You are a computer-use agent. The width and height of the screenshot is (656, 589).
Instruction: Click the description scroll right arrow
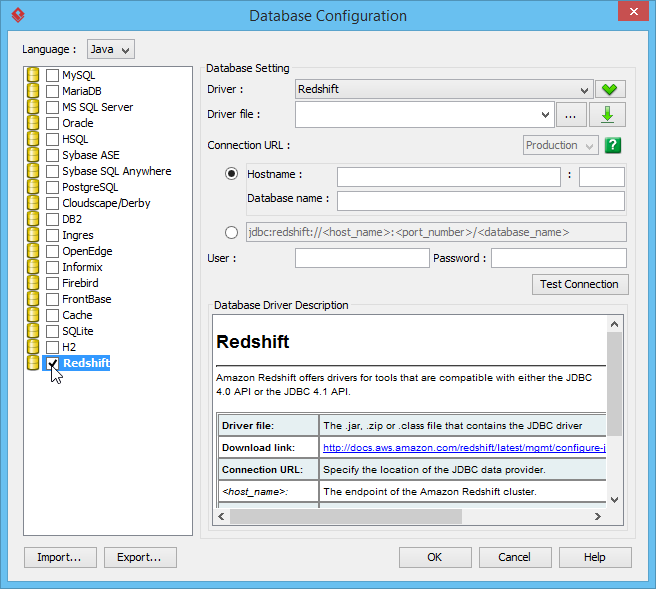[x=598, y=517]
